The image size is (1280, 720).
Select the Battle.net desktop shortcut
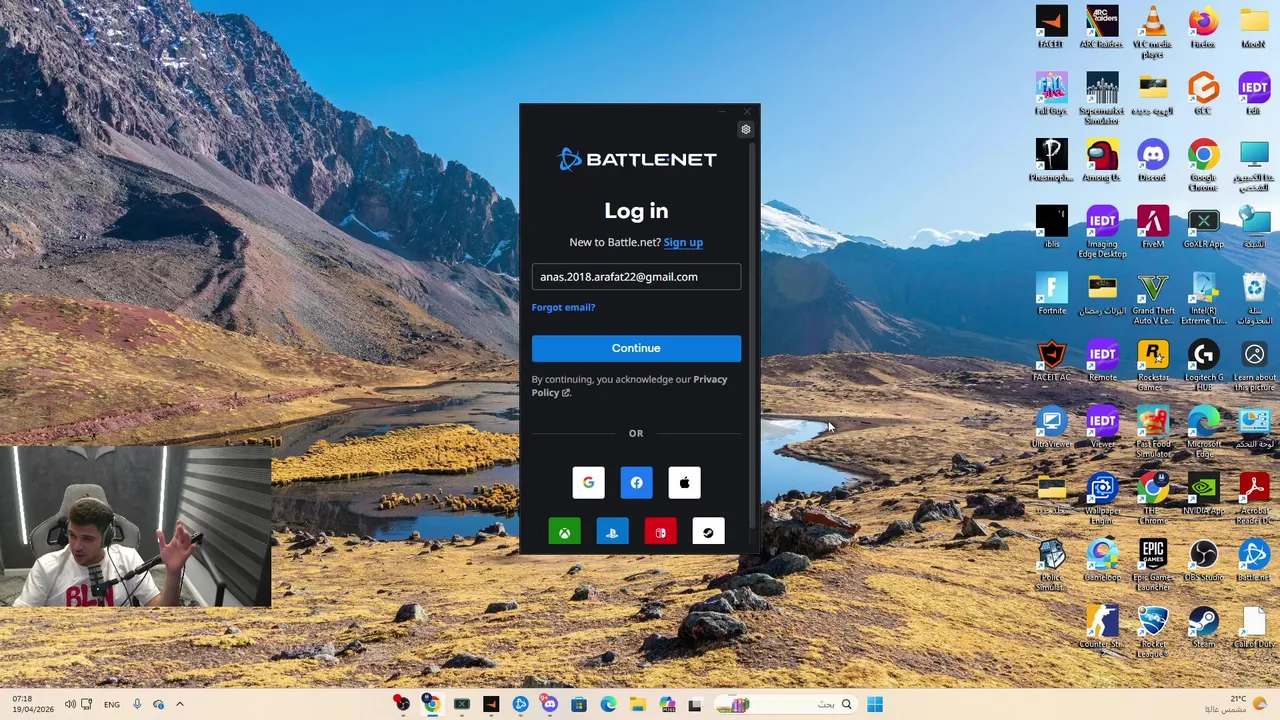point(1254,560)
